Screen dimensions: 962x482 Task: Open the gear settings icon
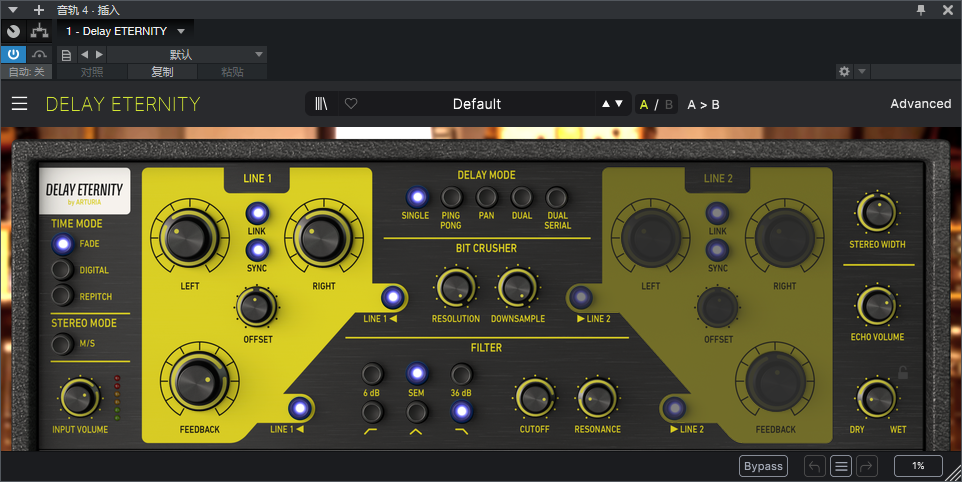[844, 72]
